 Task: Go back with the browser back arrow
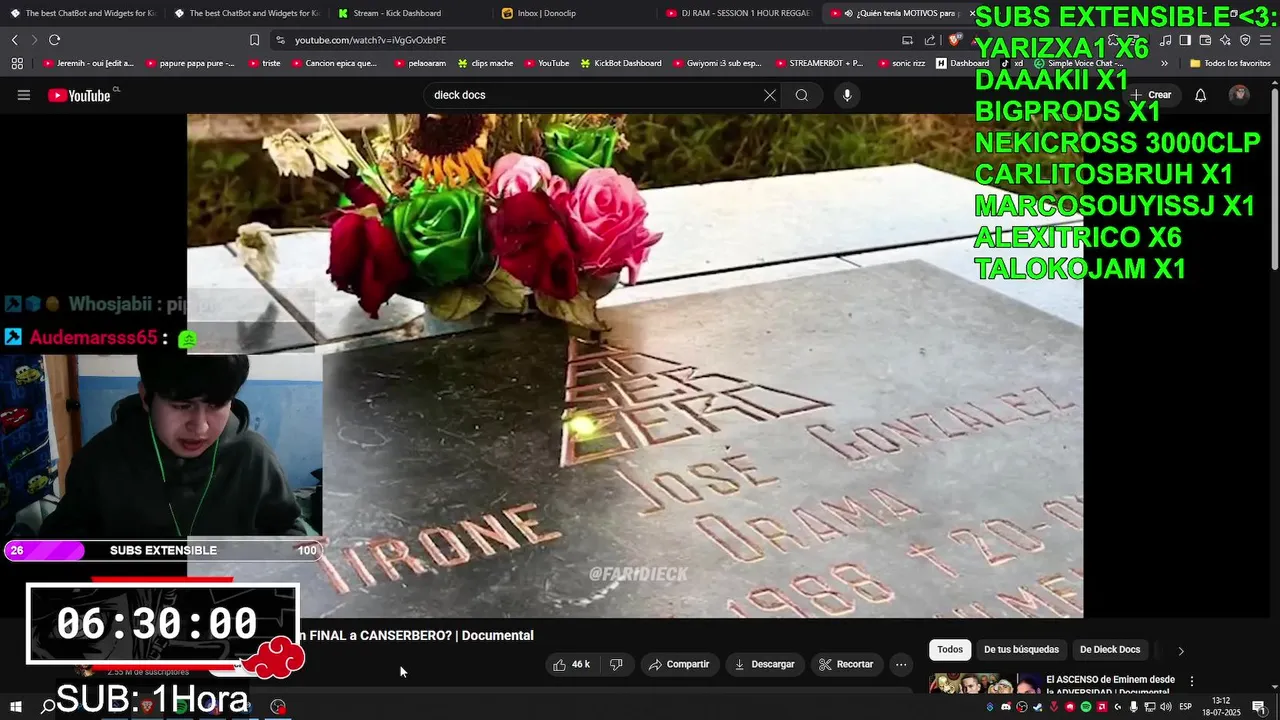tap(14, 40)
